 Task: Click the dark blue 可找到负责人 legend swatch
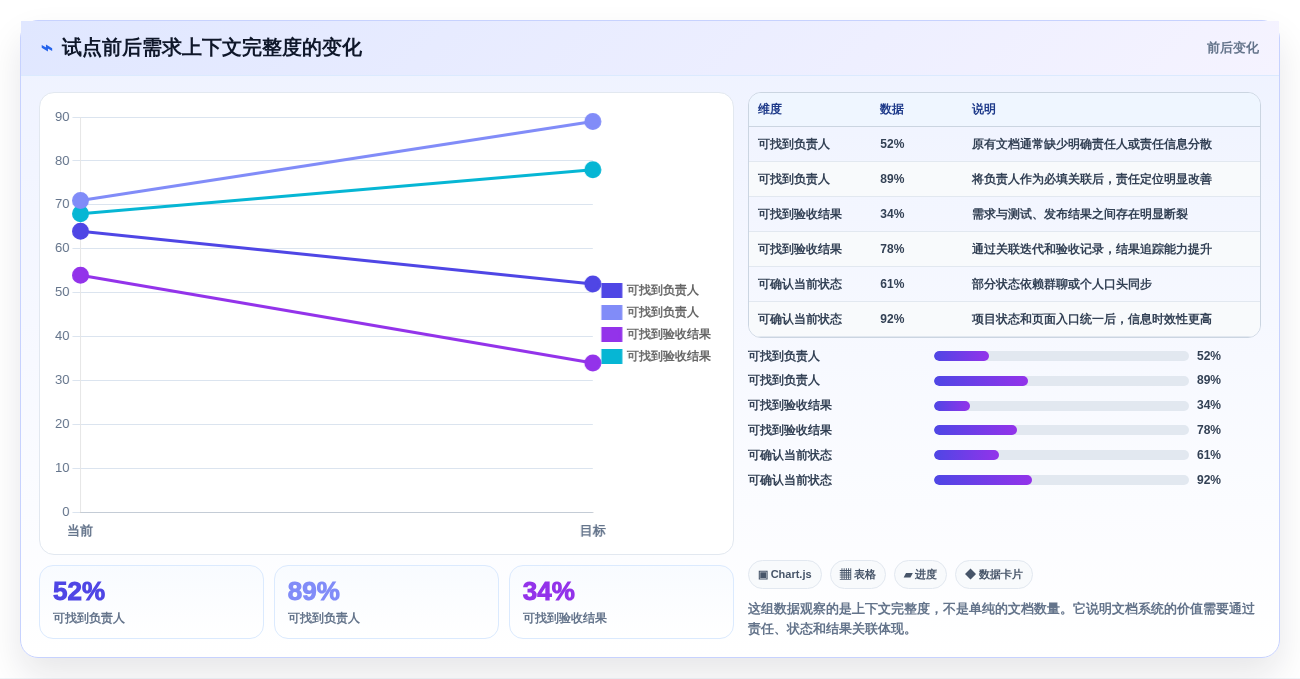click(x=612, y=290)
